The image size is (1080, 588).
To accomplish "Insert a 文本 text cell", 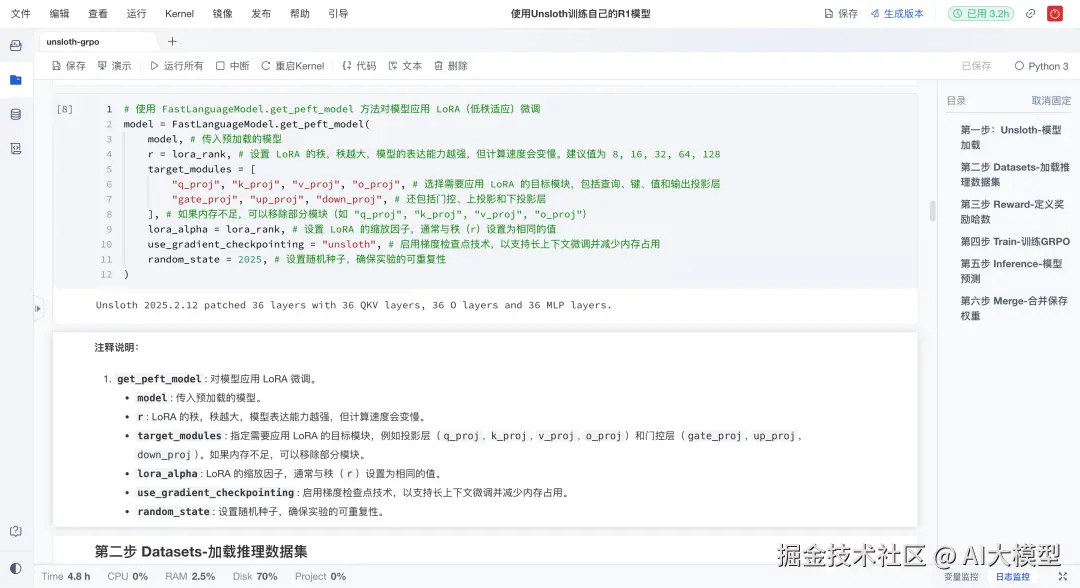I will (405, 66).
